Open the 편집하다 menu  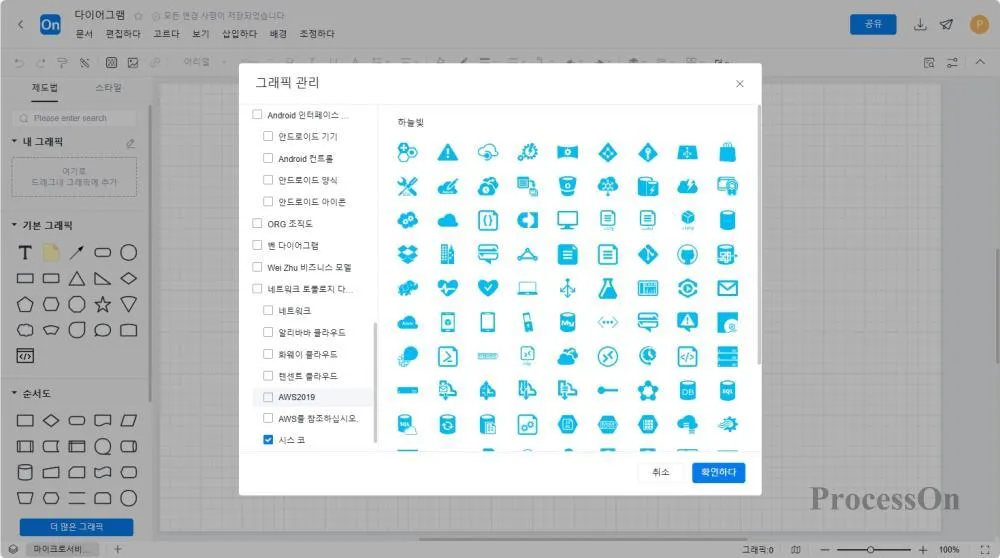(x=123, y=34)
